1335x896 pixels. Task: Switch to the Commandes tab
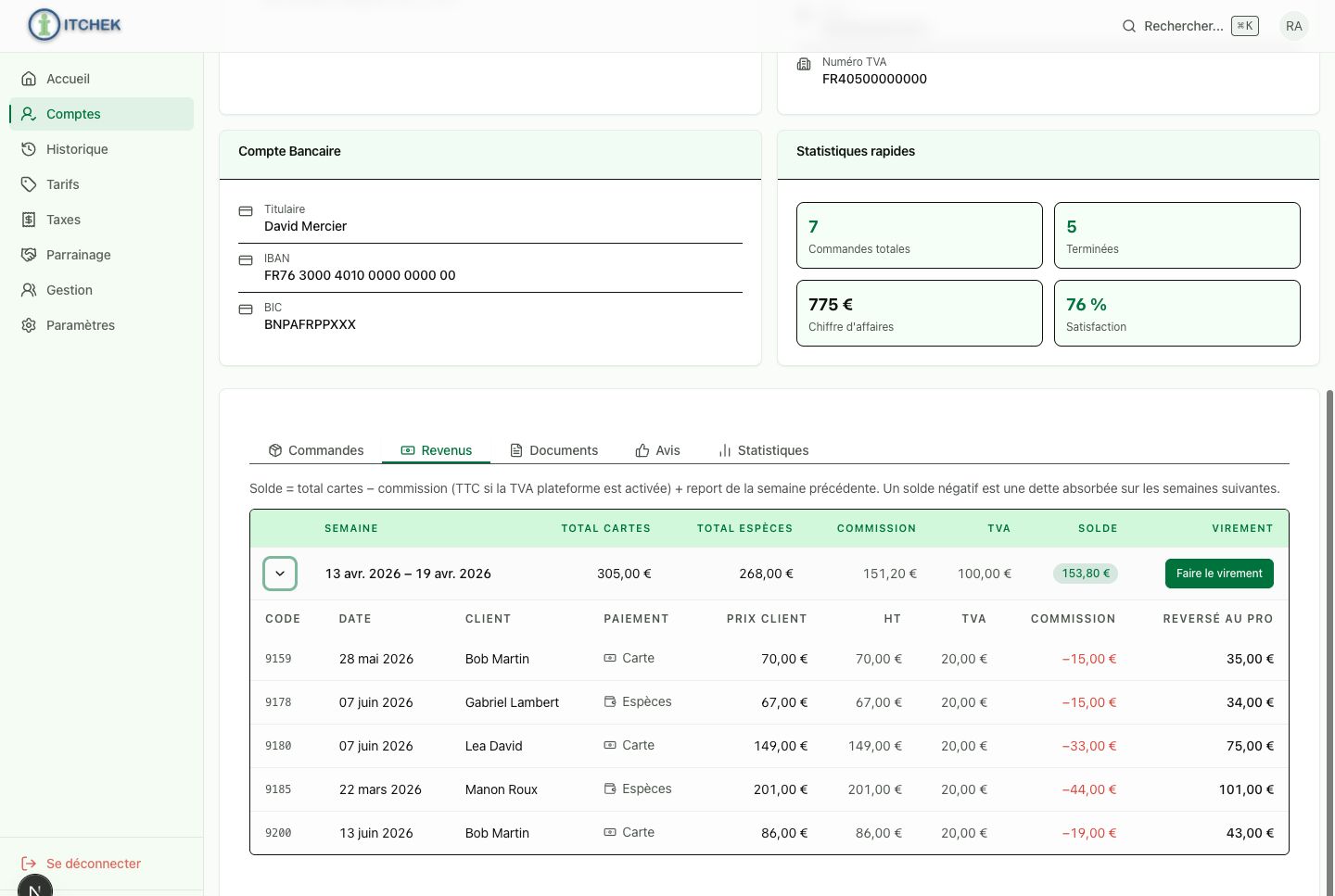316,450
